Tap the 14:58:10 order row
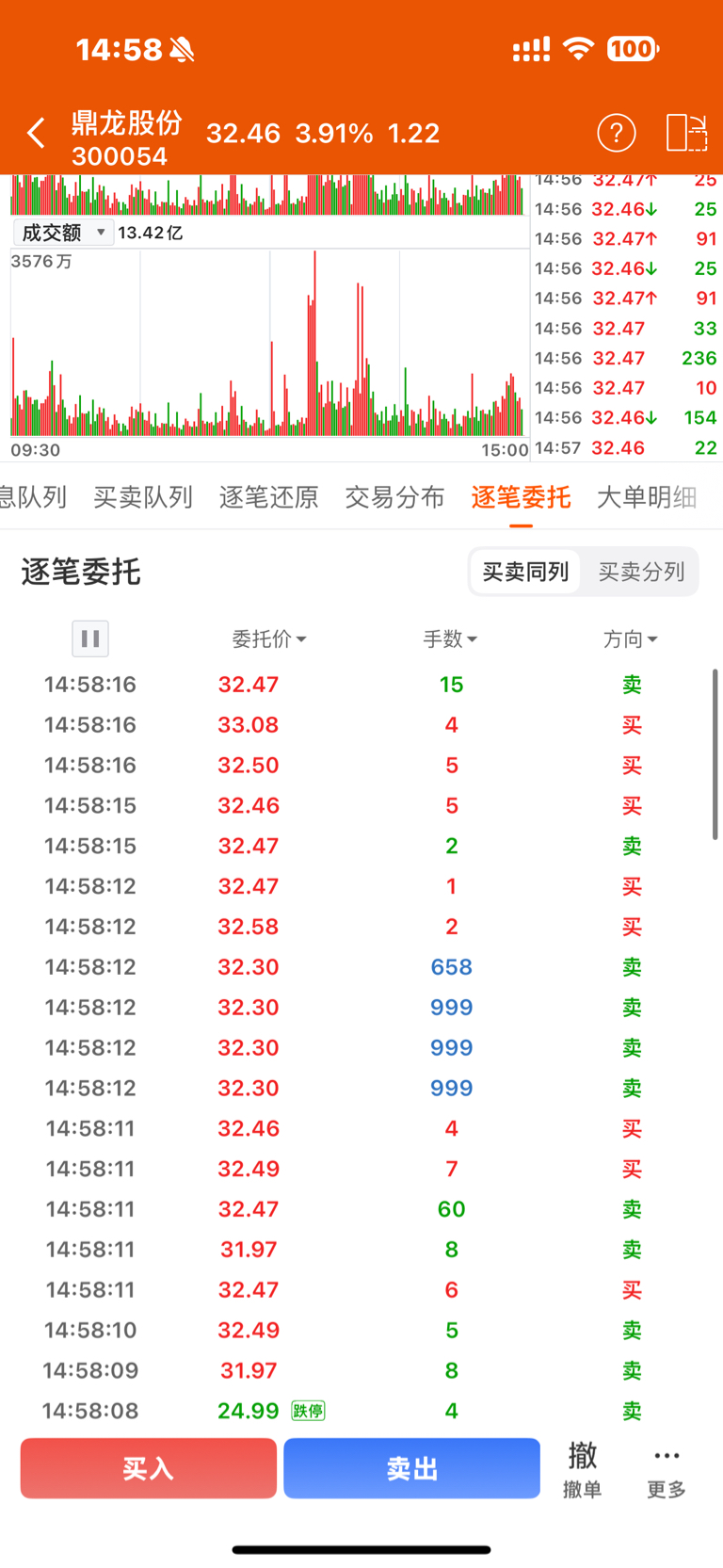Screen dimensions: 723x1568 click(x=361, y=1330)
